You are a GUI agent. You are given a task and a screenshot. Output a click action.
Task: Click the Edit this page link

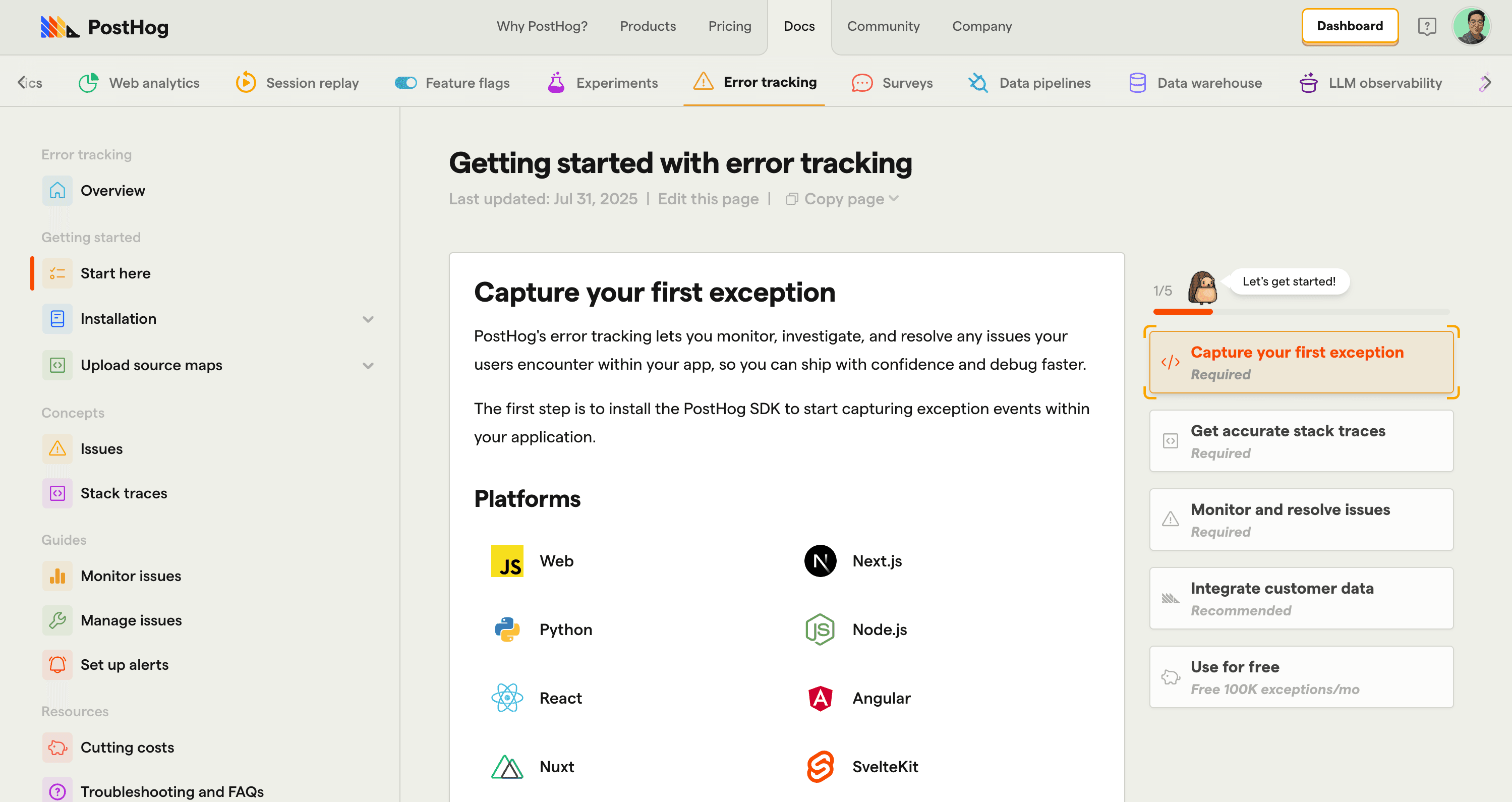[708, 199]
